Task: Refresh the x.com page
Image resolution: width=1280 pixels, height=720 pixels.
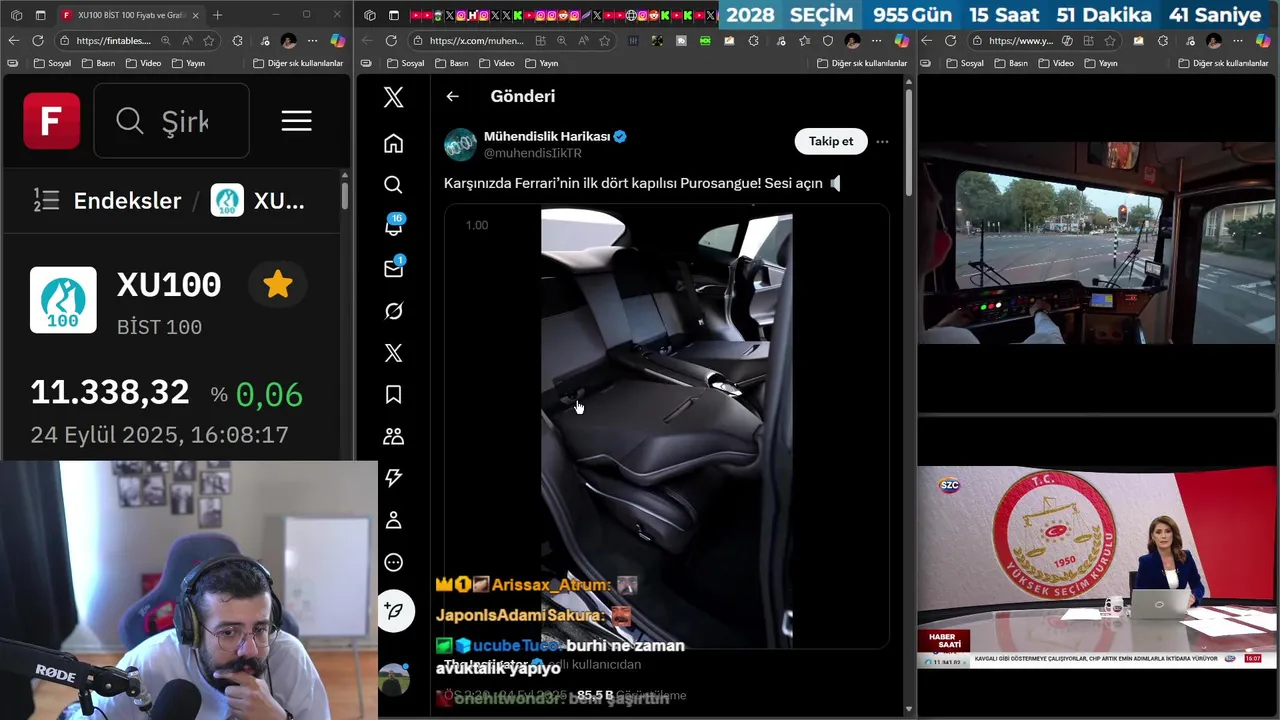Action: point(391,41)
